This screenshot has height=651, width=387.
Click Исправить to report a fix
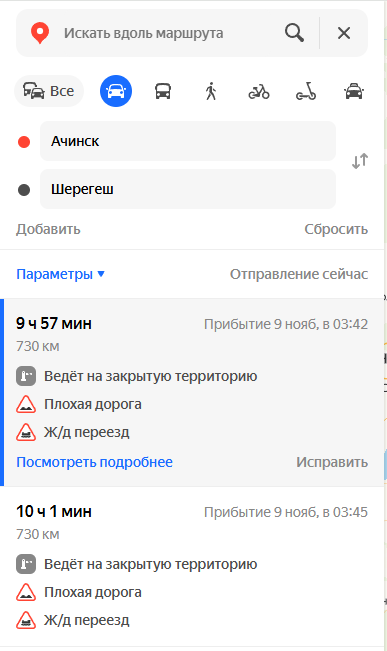pos(332,462)
